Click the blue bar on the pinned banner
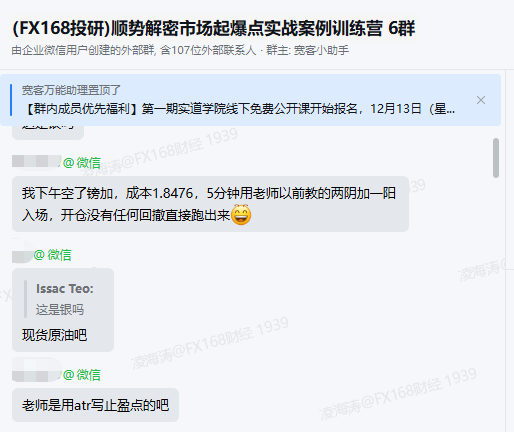 (x=11, y=100)
